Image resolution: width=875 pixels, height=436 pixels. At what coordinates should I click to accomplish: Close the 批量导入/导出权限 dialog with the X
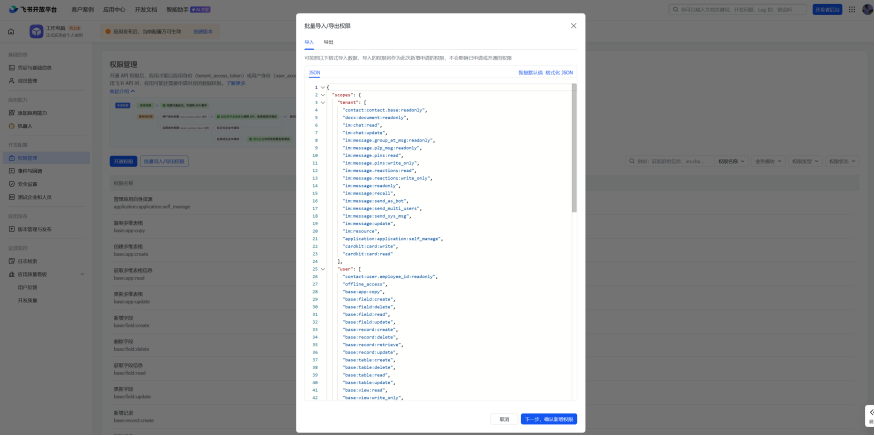(573, 26)
